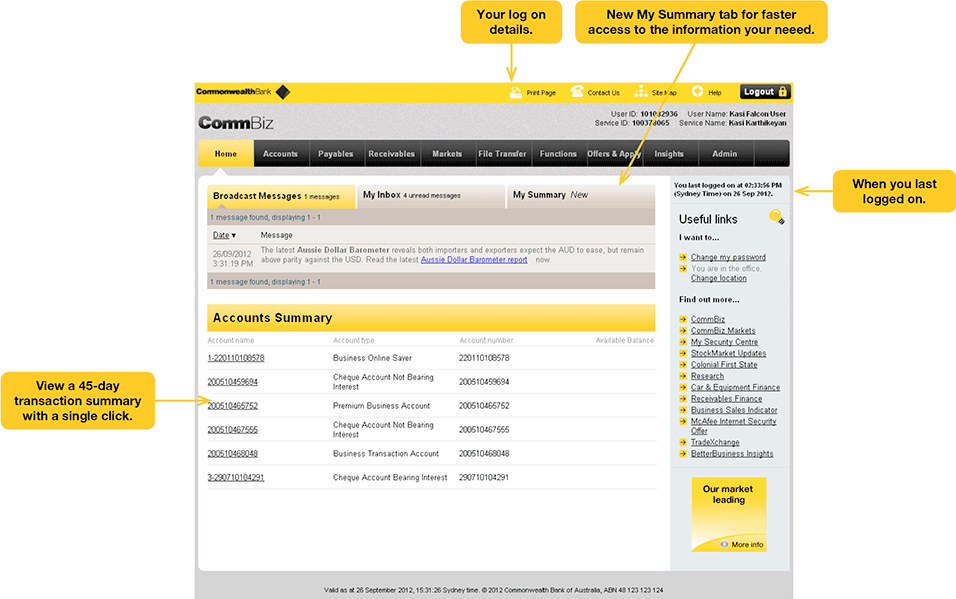The height and width of the screenshot is (599, 956).
Task: Click Change location link
Action: (x=718, y=278)
